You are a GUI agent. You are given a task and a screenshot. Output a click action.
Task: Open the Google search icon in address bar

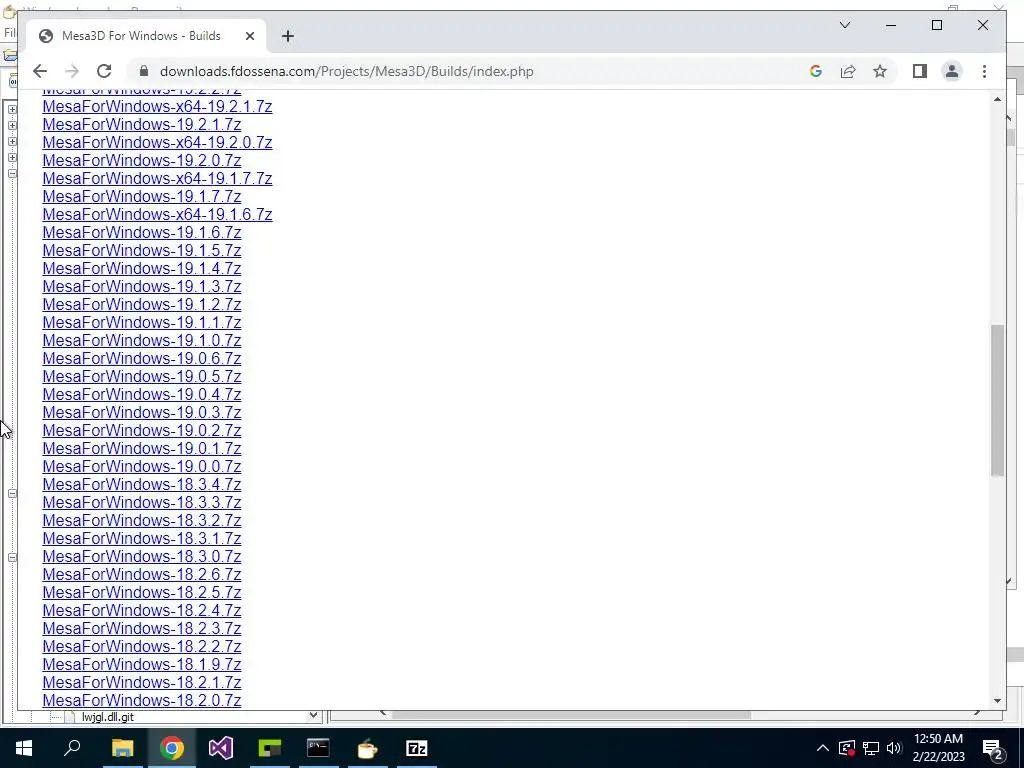816,71
